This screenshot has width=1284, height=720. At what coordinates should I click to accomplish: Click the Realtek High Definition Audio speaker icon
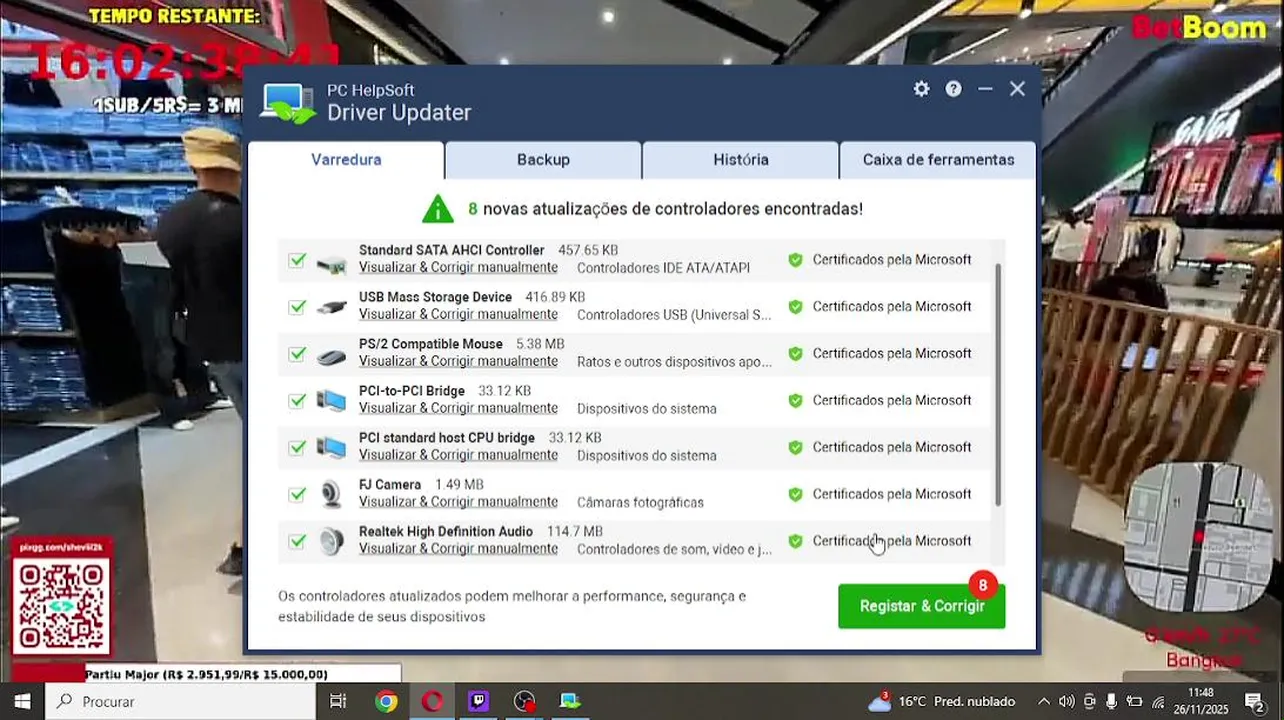click(331, 542)
